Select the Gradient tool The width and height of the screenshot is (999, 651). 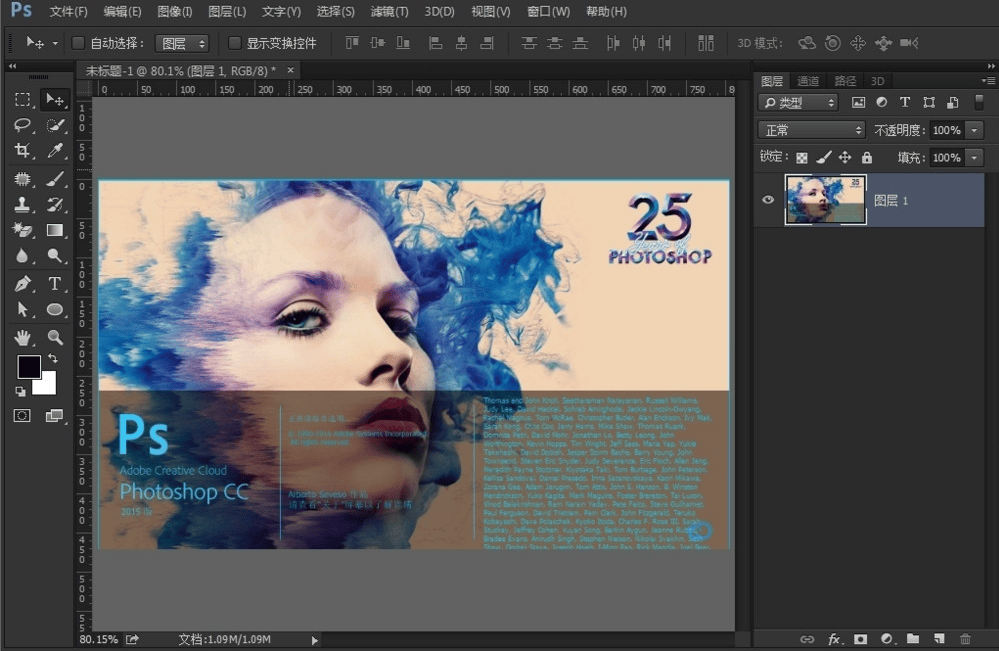click(55, 230)
